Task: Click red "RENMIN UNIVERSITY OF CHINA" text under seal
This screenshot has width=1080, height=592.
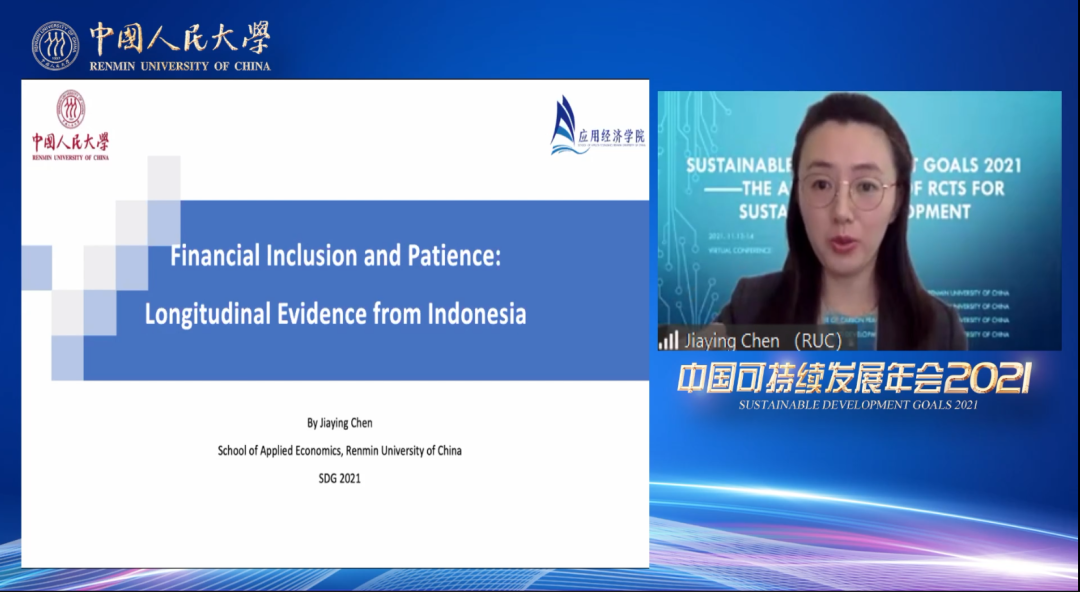Action: 70,157
